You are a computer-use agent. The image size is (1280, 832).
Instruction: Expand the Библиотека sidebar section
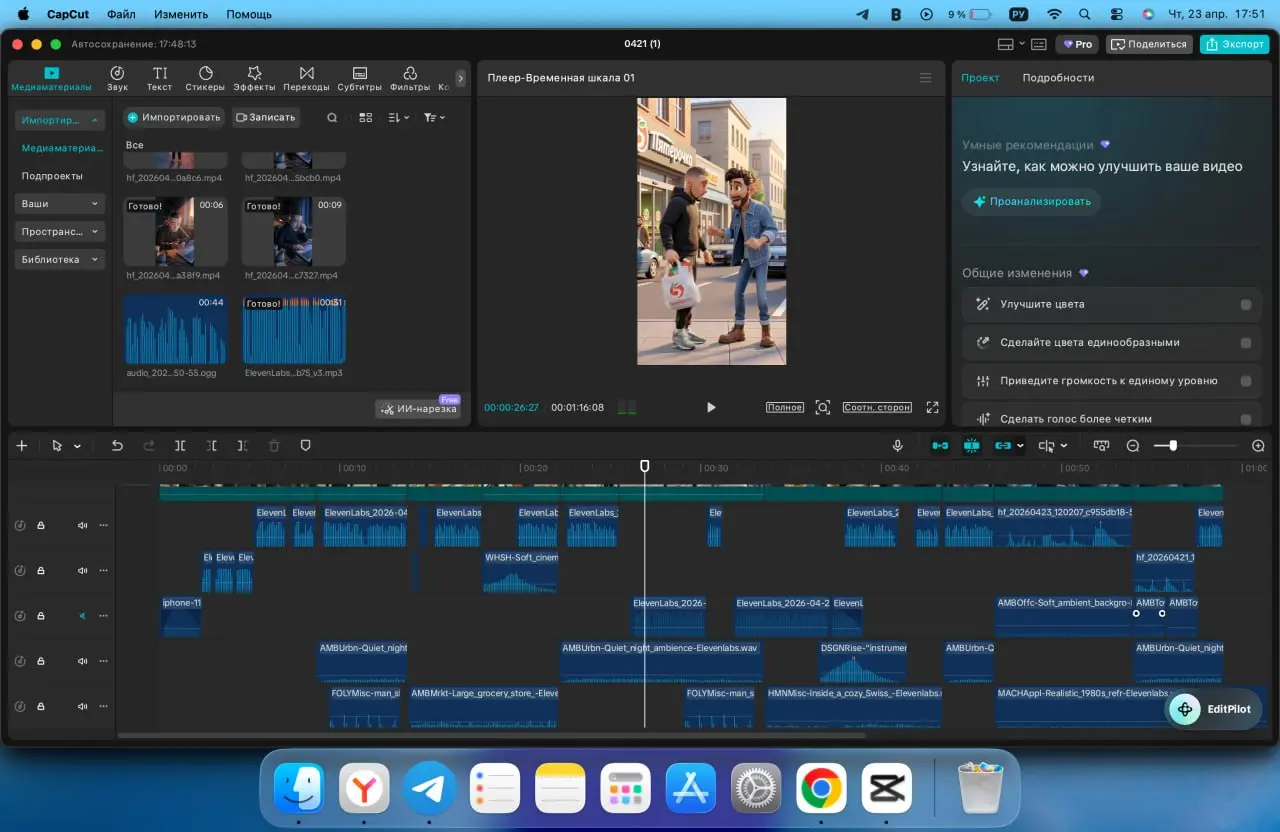pos(60,260)
